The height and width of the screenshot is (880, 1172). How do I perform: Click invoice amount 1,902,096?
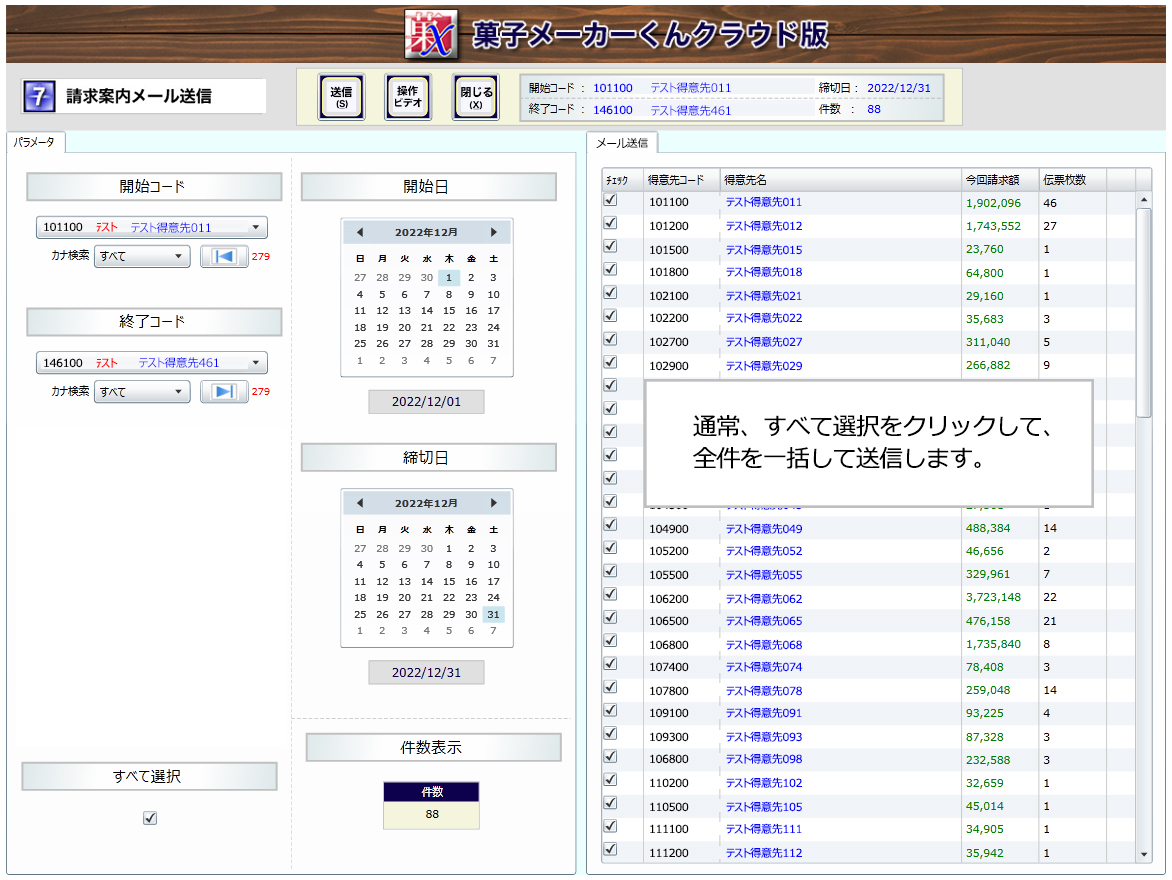tap(993, 203)
